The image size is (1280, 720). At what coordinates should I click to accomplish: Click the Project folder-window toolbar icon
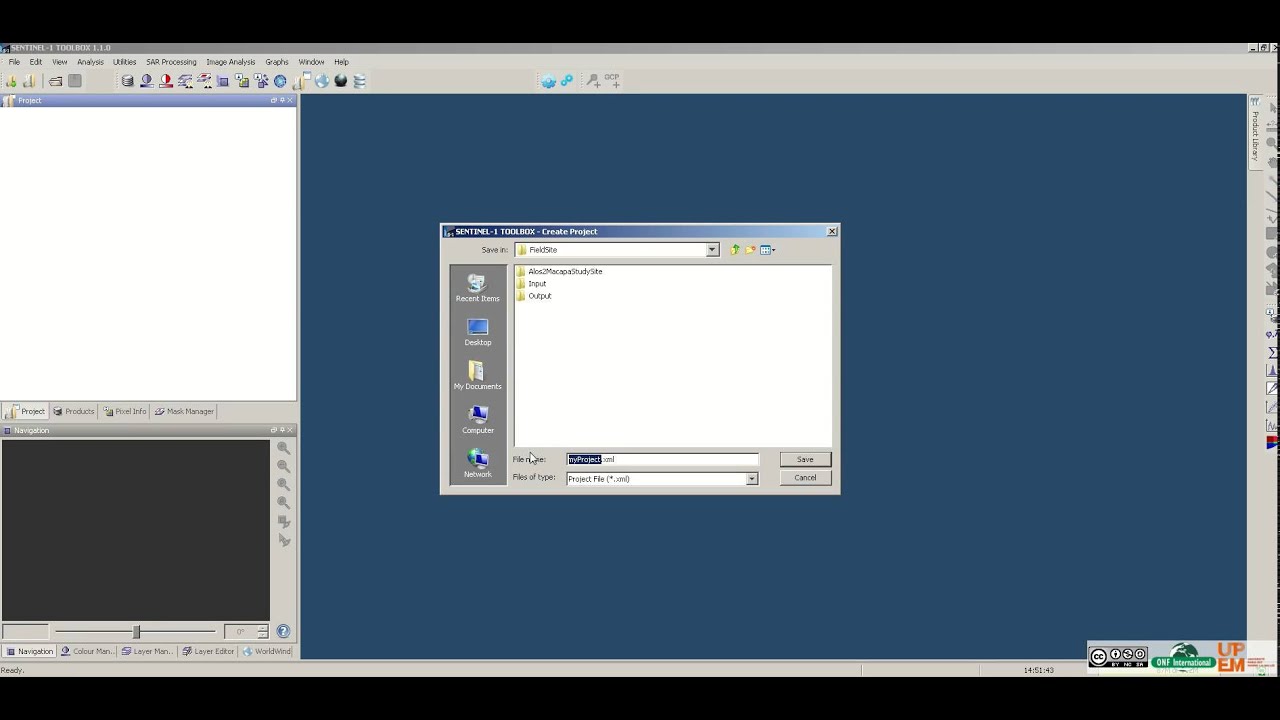pos(302,80)
